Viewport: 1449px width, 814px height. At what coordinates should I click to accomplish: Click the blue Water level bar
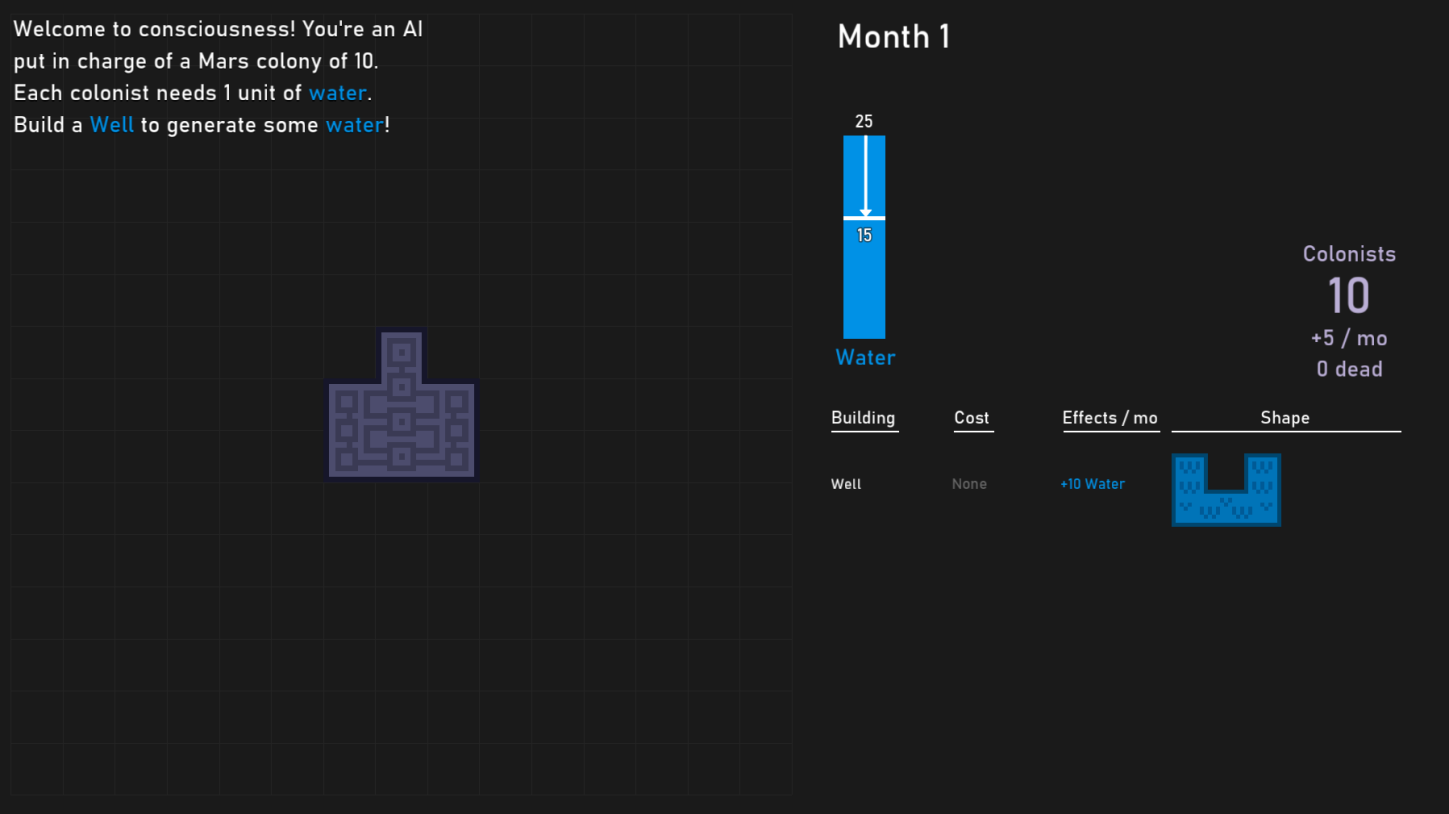pyautogui.click(x=864, y=237)
